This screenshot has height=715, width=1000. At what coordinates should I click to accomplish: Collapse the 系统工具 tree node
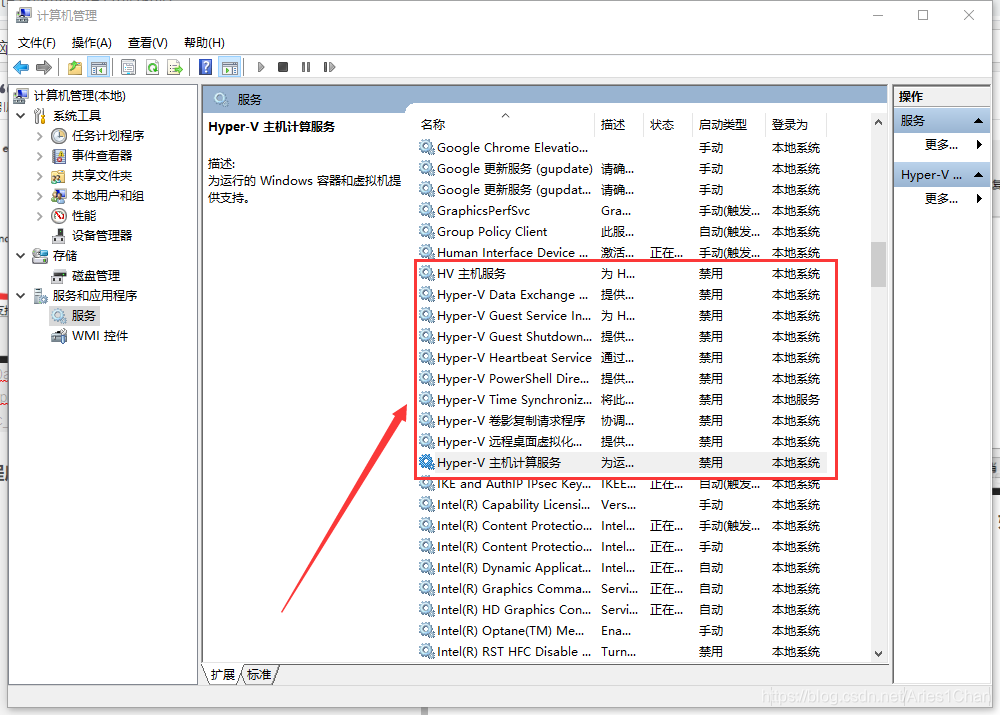(x=20, y=115)
